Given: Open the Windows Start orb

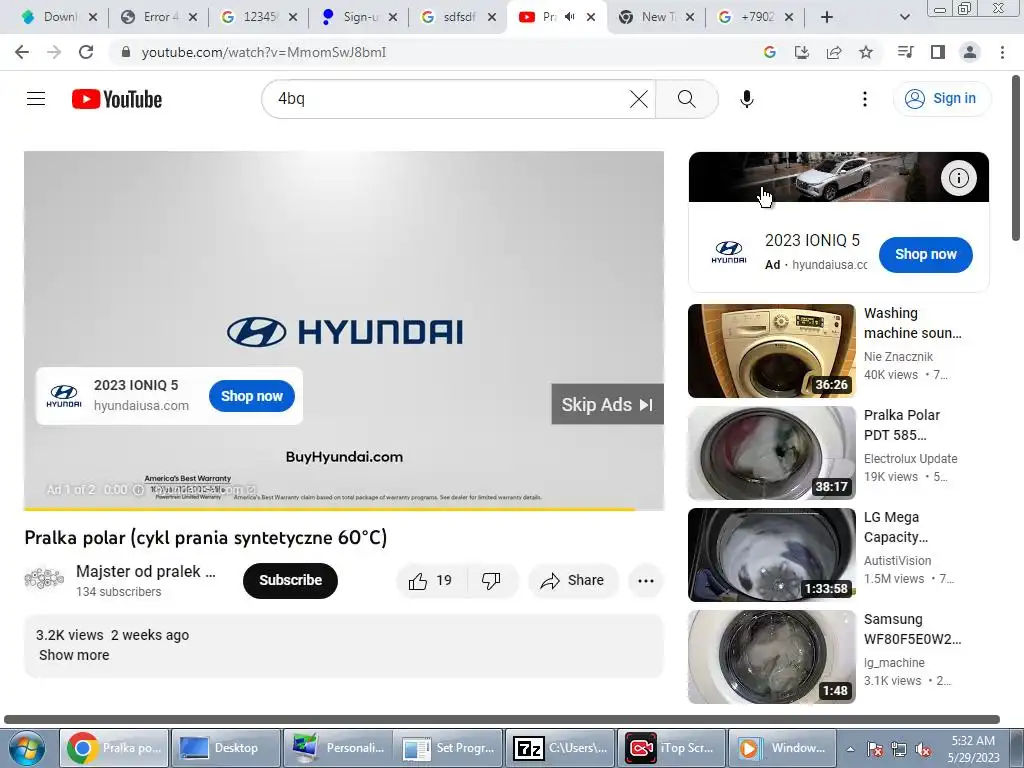Looking at the screenshot, I should [x=25, y=748].
